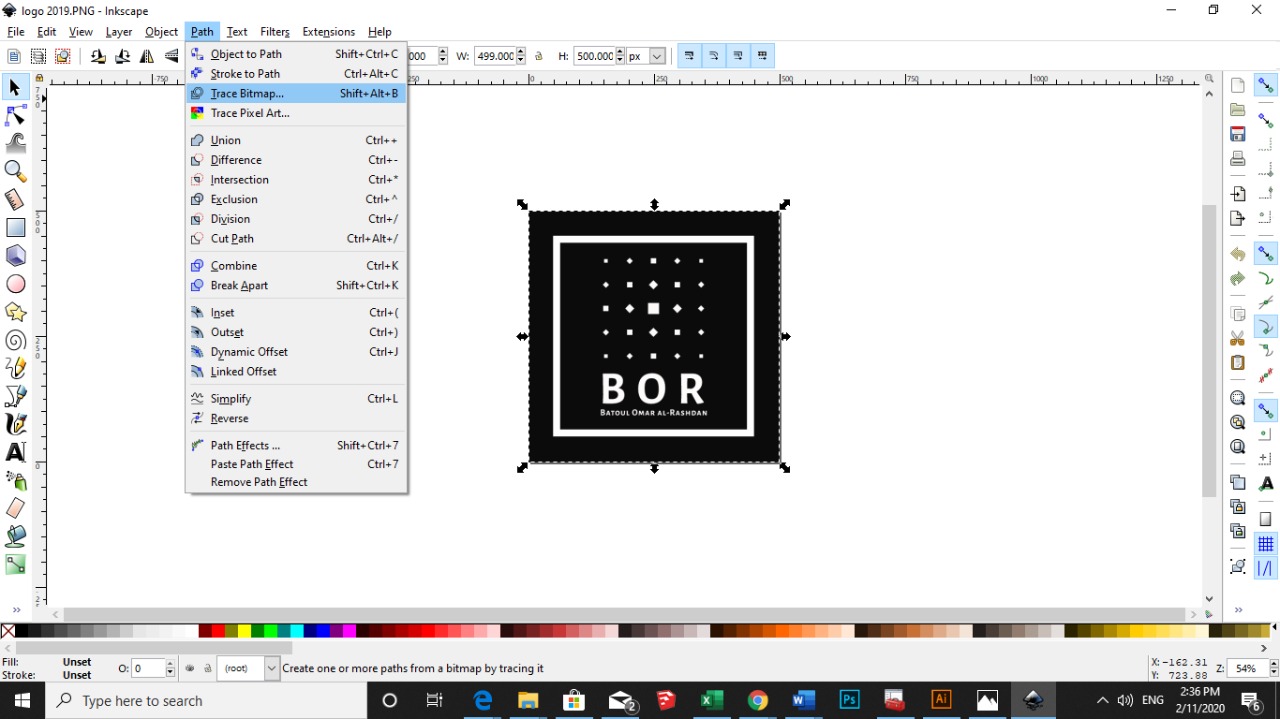This screenshot has height=719, width=1280.
Task: Select the Rectangle tool
Action: 15,228
